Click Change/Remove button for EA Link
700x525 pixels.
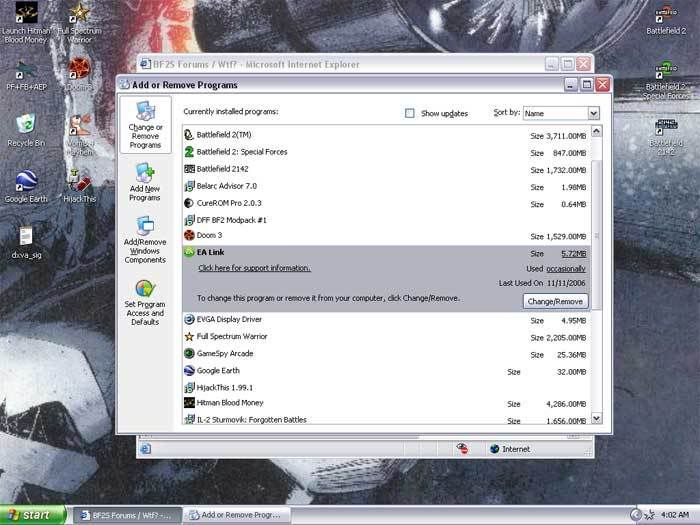555,301
